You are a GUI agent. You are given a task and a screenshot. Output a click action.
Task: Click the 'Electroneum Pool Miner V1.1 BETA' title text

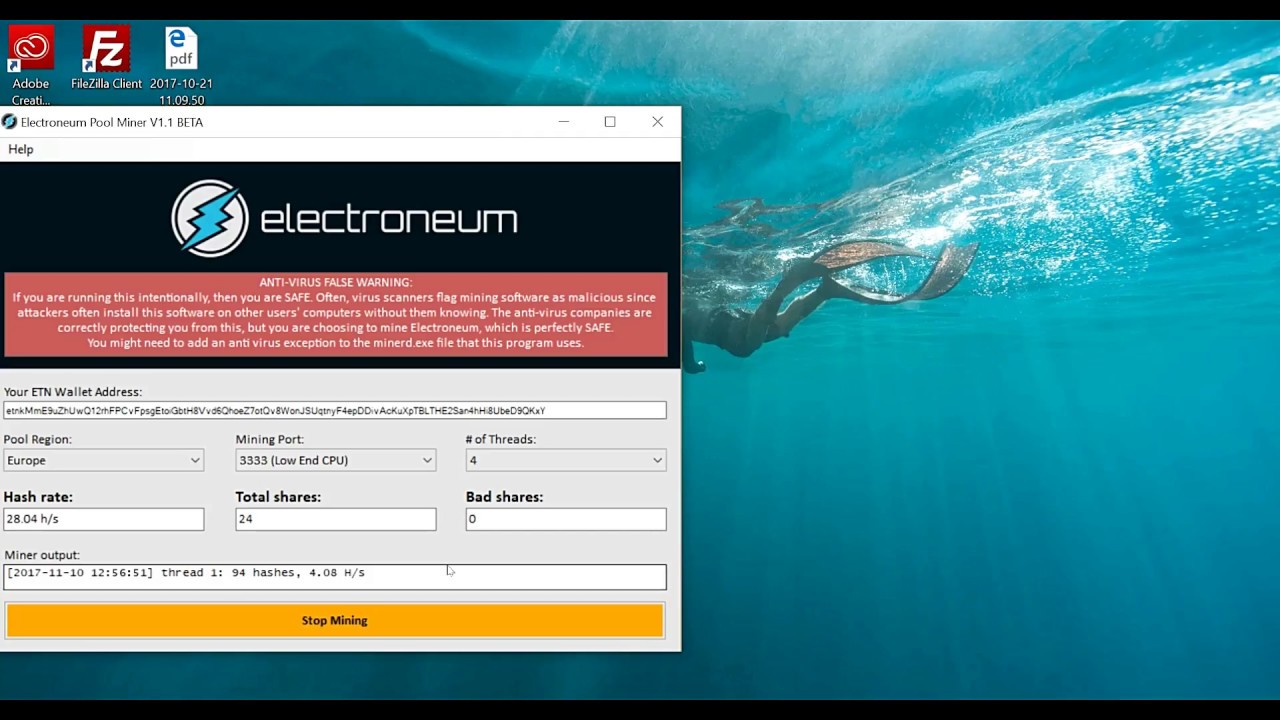coord(112,122)
